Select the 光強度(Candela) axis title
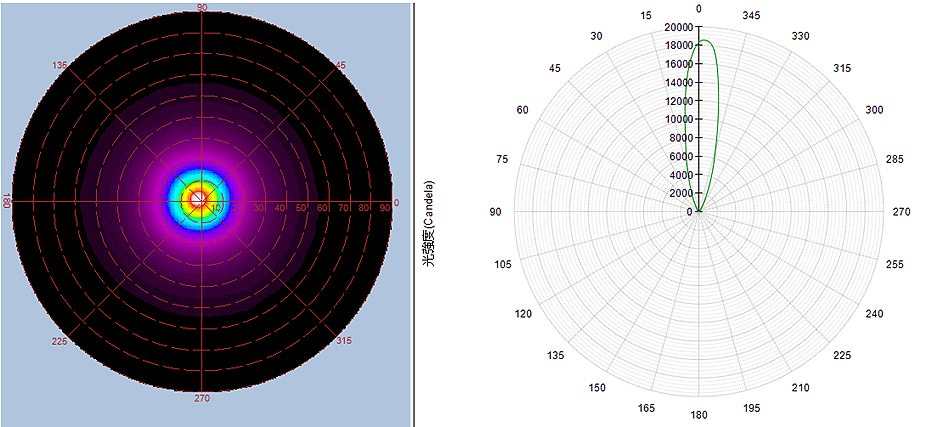This screenshot has height=427, width=933. [429, 223]
